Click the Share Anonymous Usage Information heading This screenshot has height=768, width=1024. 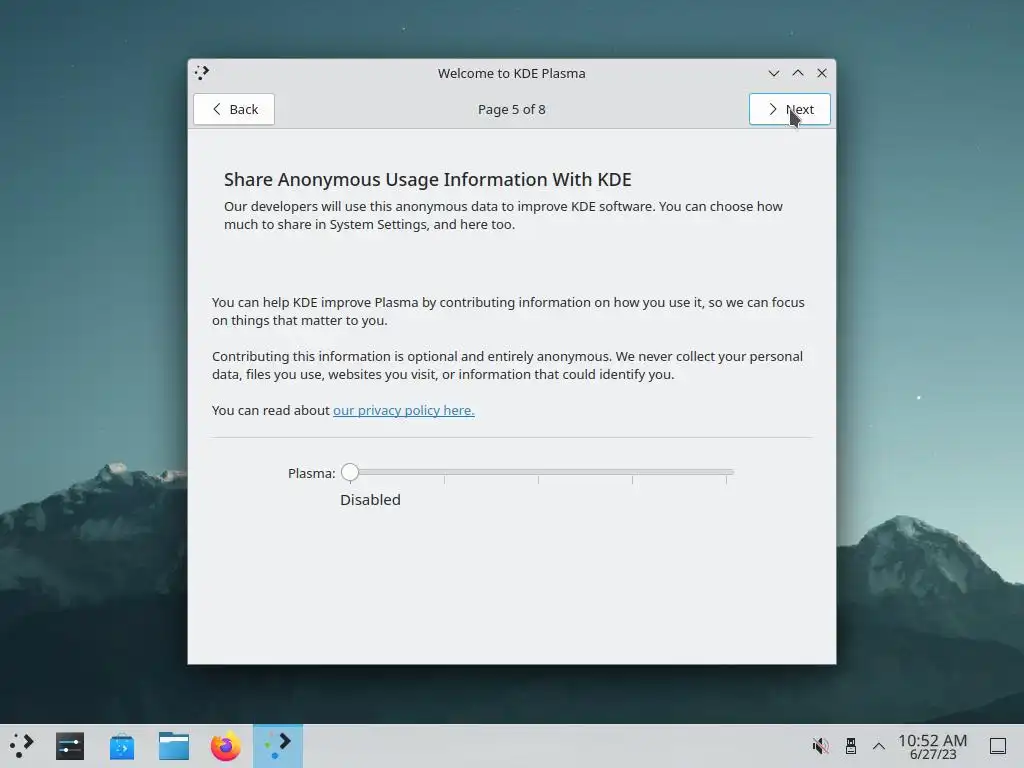[x=428, y=180]
